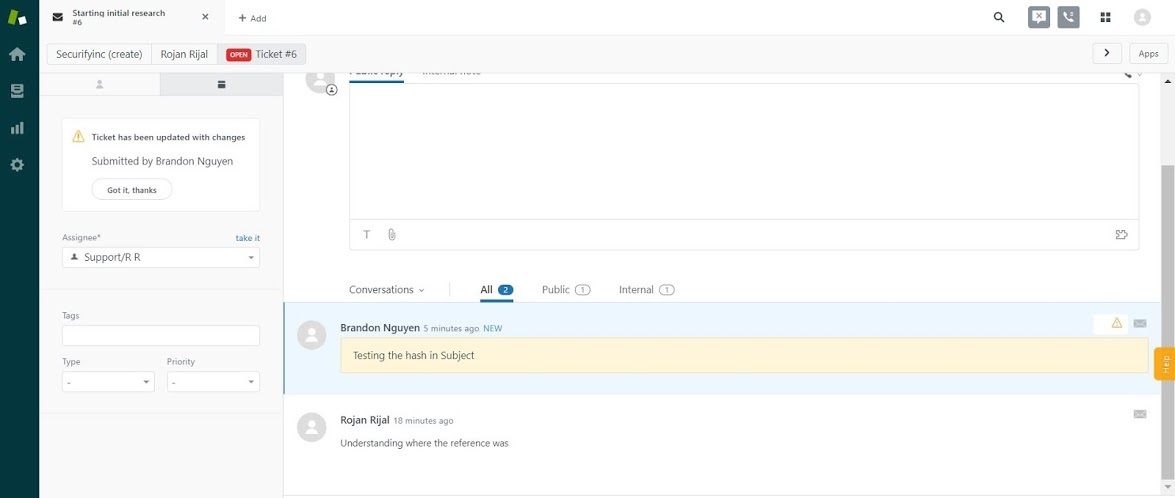Click the Brandon Nguyen author name
Viewport: 1175px width, 498px height.
point(380,327)
